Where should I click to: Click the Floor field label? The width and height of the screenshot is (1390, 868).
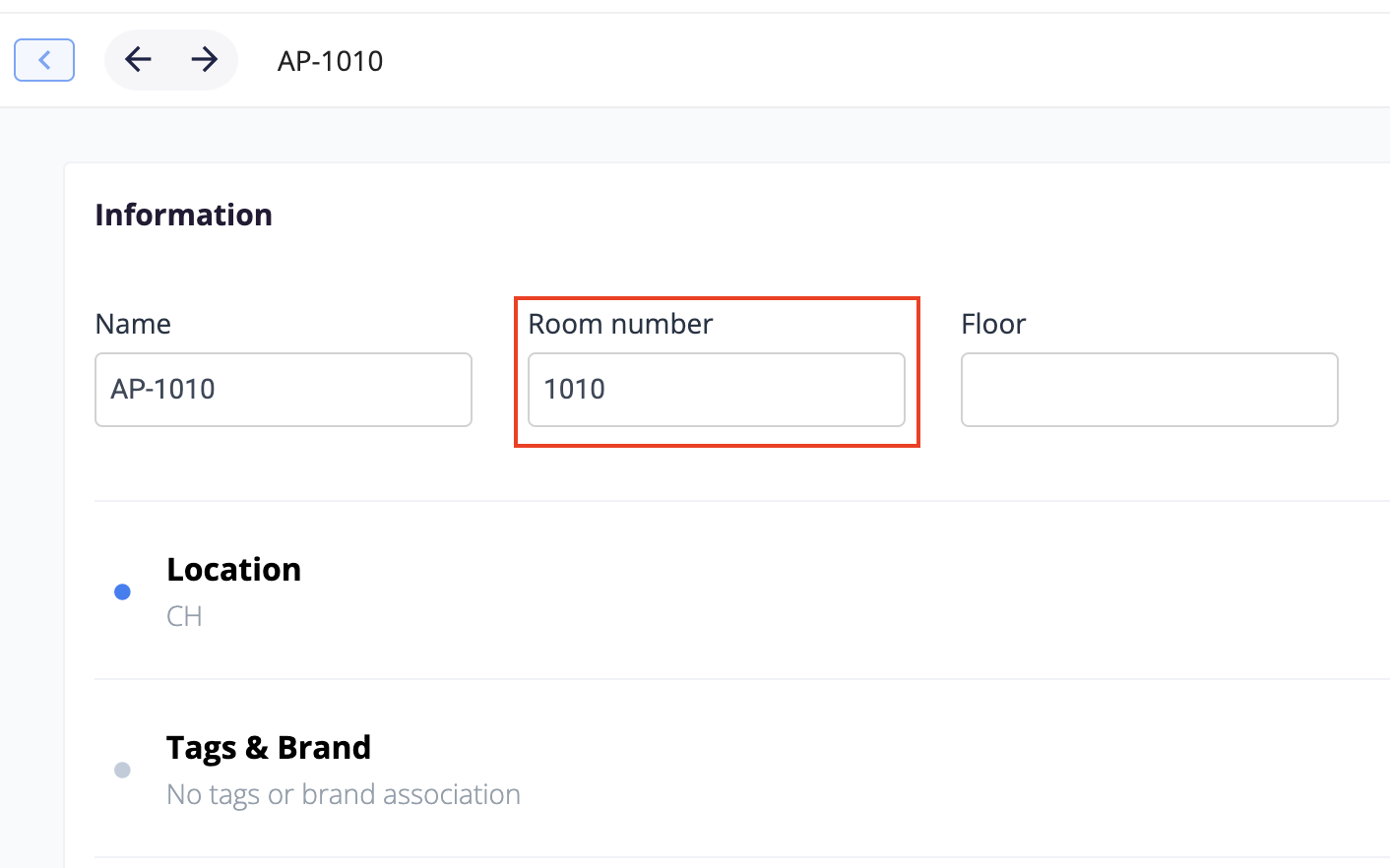pos(993,324)
